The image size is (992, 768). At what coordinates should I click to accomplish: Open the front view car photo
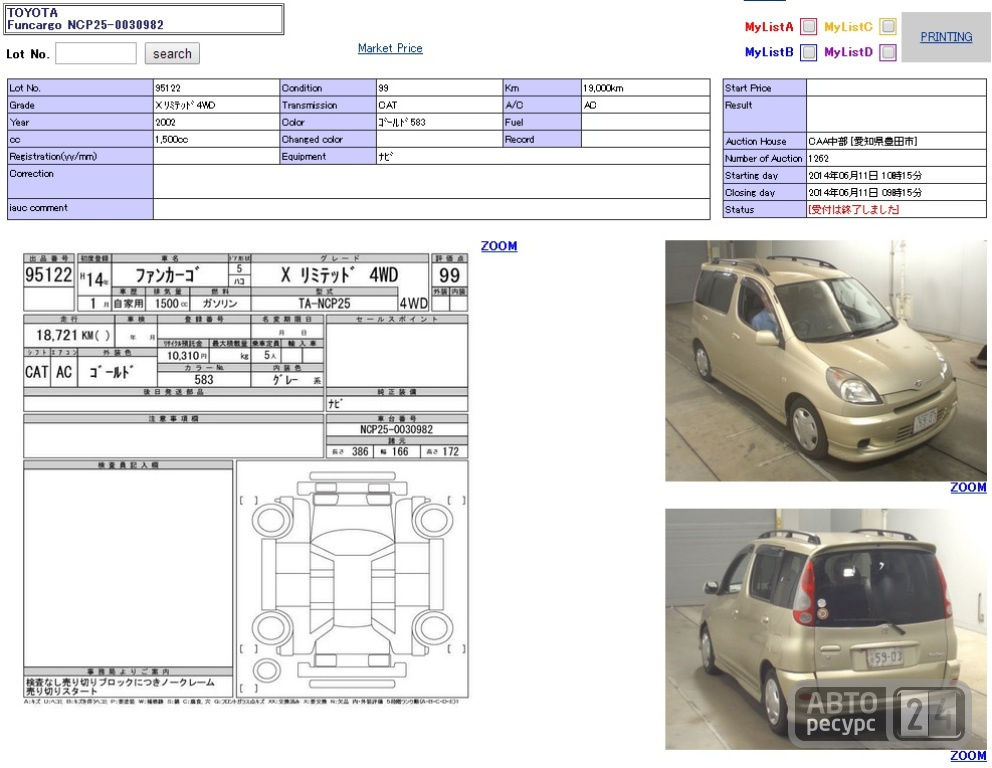coord(826,361)
